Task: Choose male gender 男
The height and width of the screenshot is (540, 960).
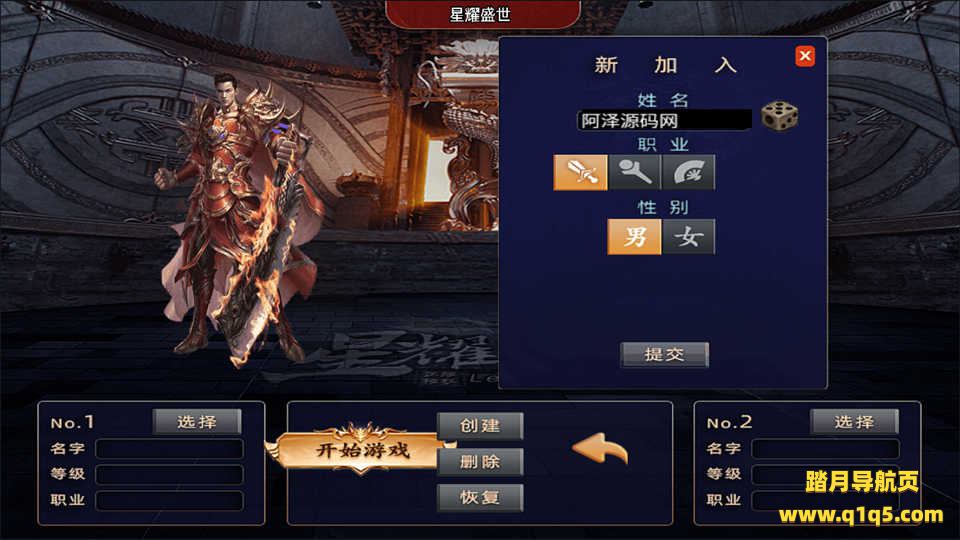Action: pos(634,236)
